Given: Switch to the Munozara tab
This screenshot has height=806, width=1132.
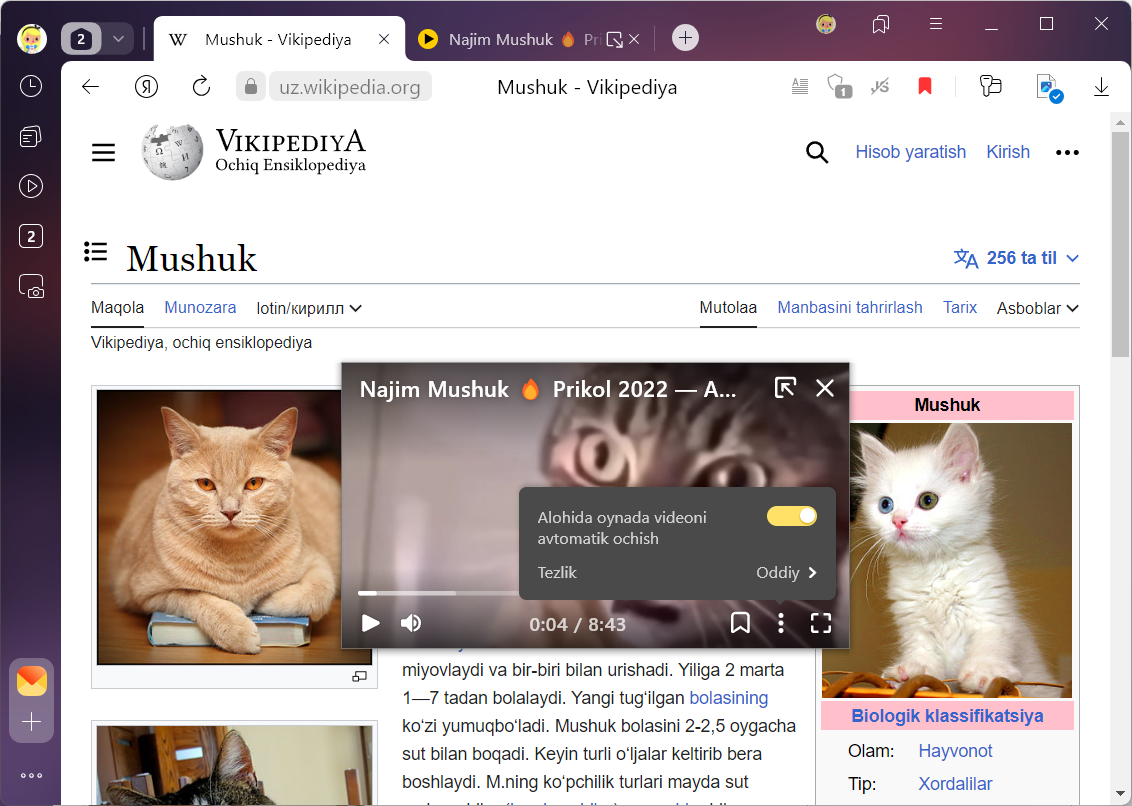Looking at the screenshot, I should 200,307.
